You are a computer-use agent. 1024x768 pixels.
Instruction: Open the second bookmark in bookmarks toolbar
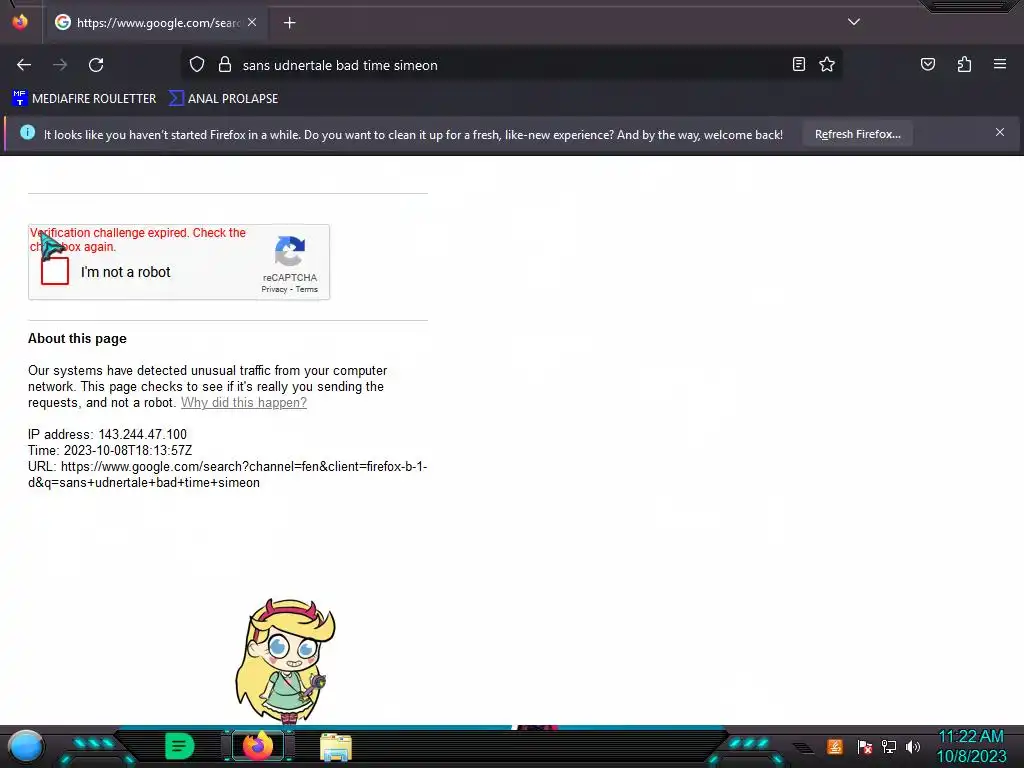[x=223, y=99]
